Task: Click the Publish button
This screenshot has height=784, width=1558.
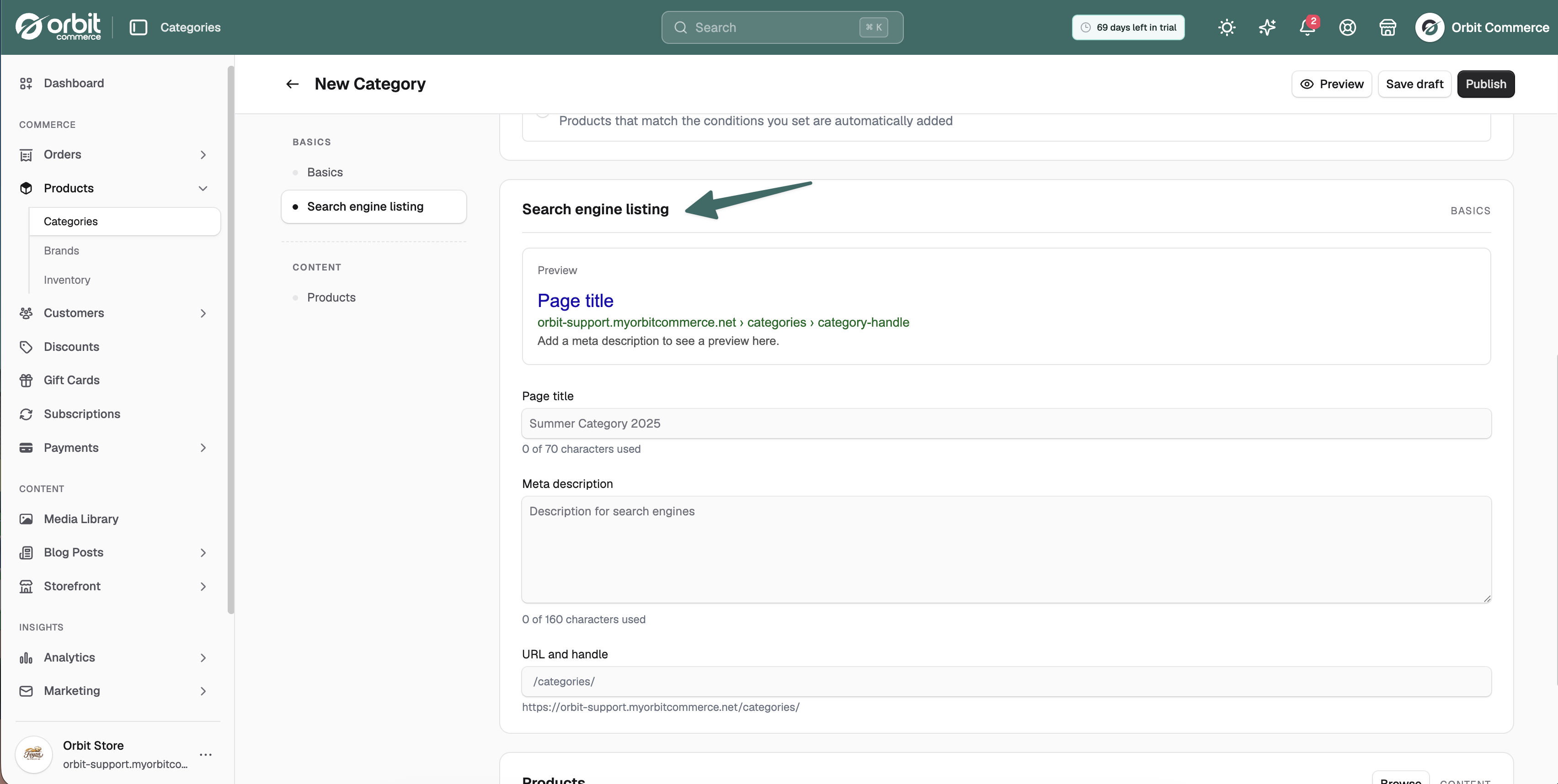Action: click(1485, 84)
